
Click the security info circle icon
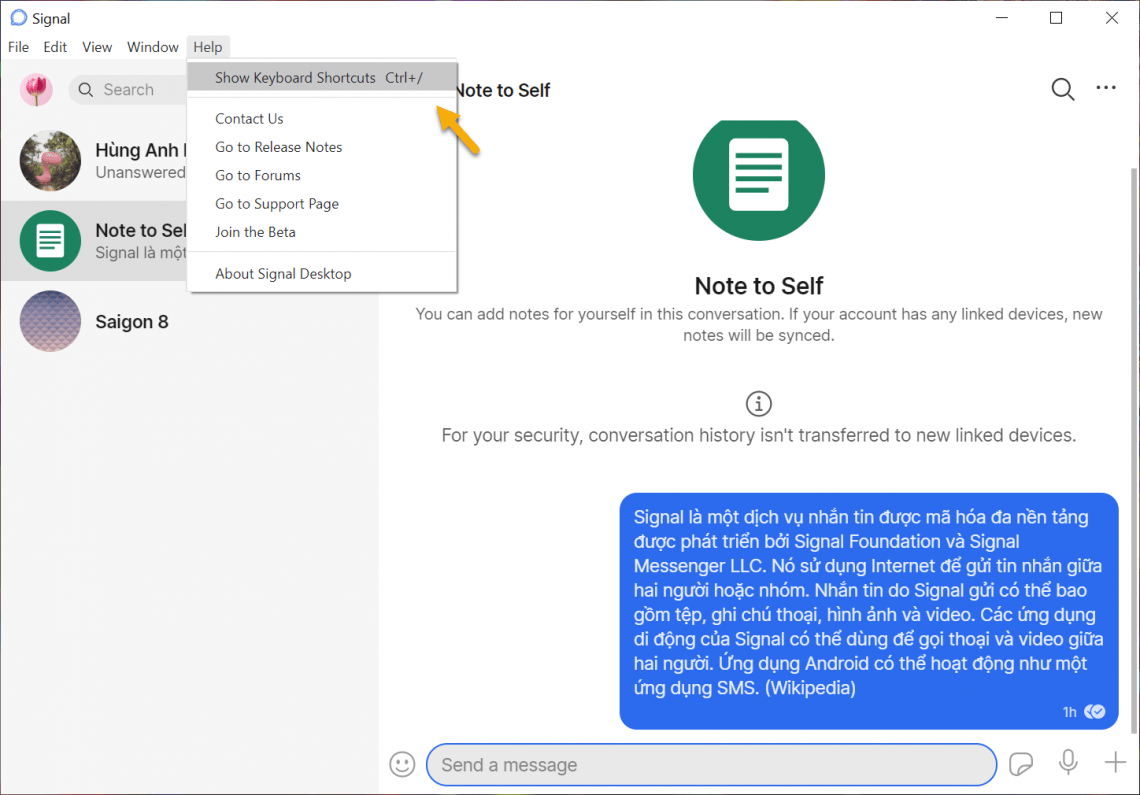click(759, 404)
